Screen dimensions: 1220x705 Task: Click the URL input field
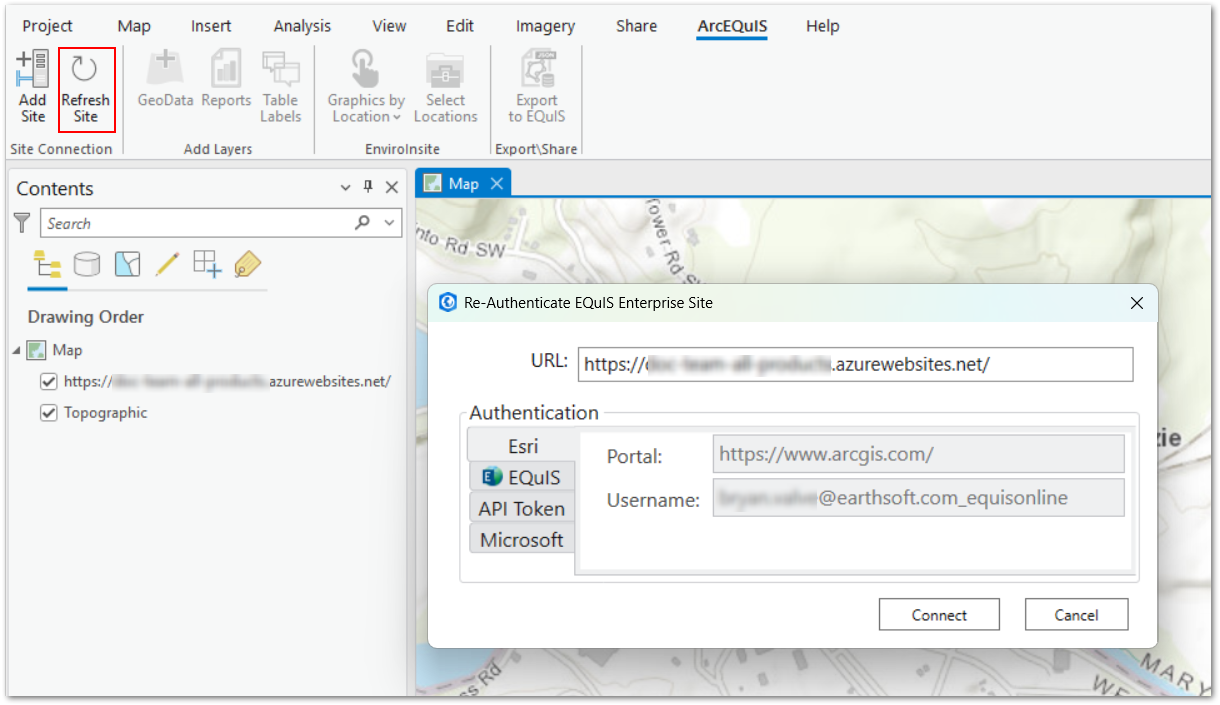pos(855,364)
